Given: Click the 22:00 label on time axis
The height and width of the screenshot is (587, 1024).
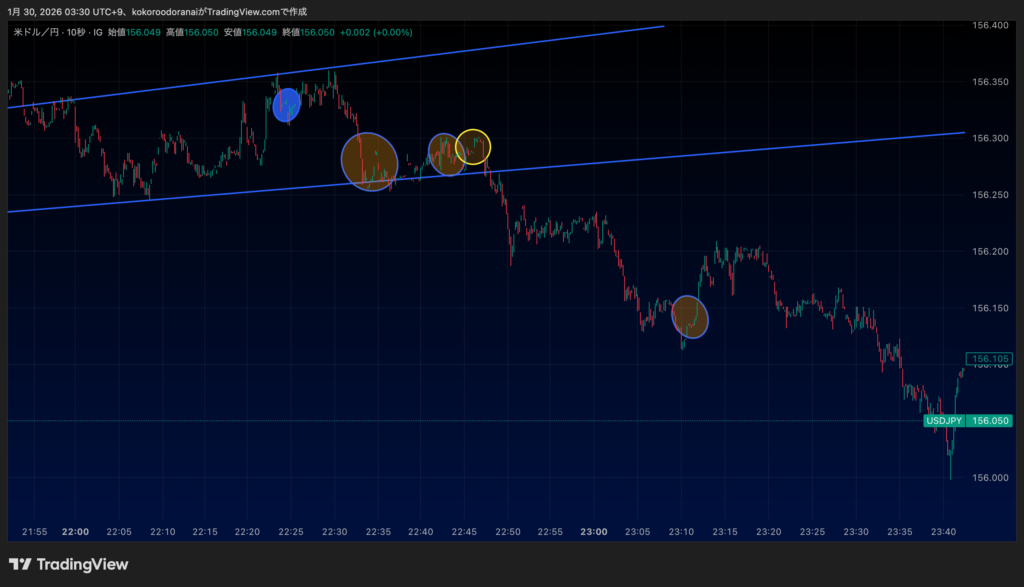Looking at the screenshot, I should pos(75,531).
